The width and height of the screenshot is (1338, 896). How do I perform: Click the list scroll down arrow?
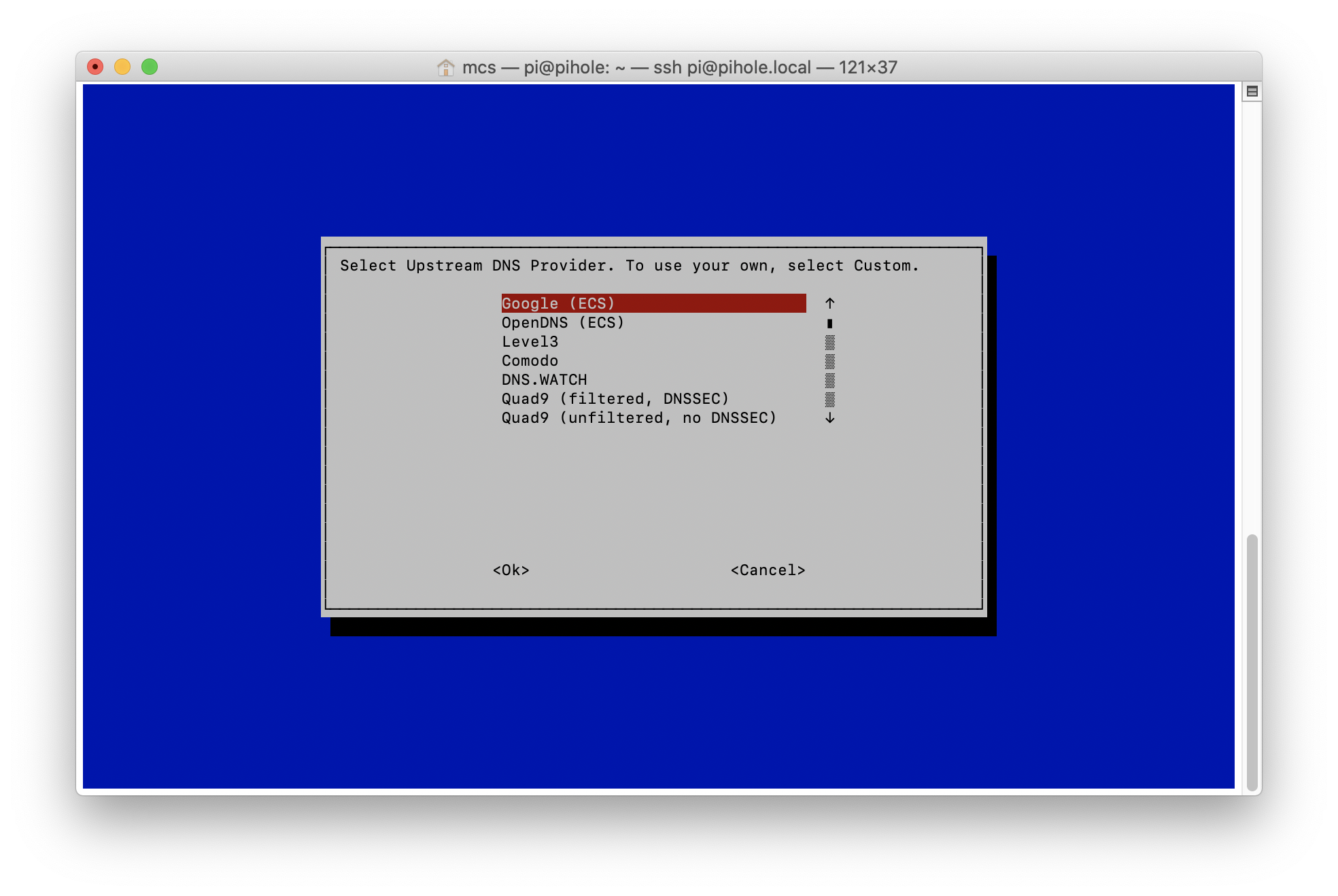(829, 417)
